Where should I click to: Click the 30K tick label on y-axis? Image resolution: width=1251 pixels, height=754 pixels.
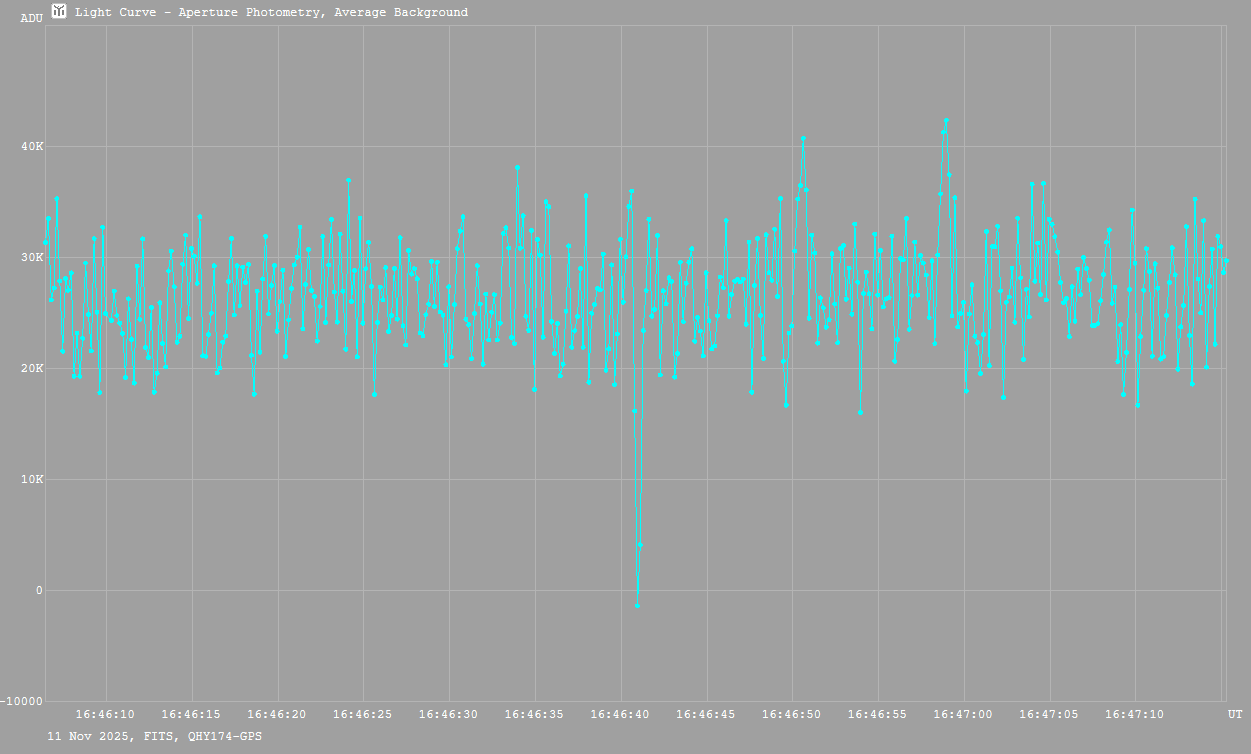click(x=33, y=258)
